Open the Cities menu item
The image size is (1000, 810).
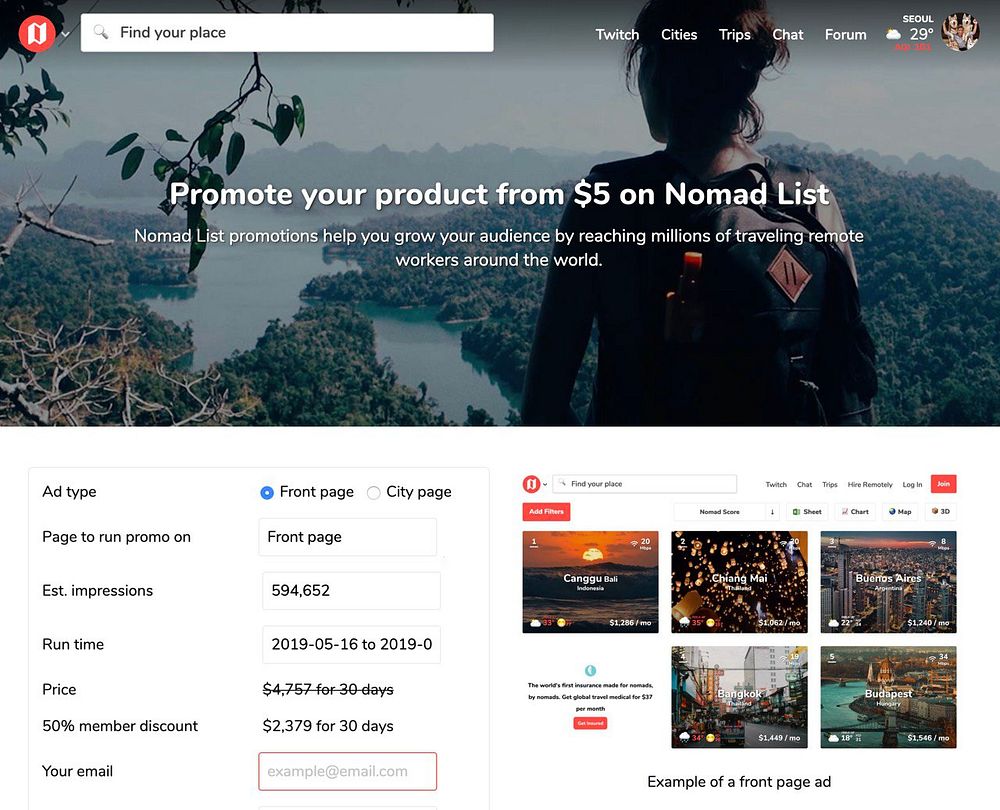click(x=679, y=34)
